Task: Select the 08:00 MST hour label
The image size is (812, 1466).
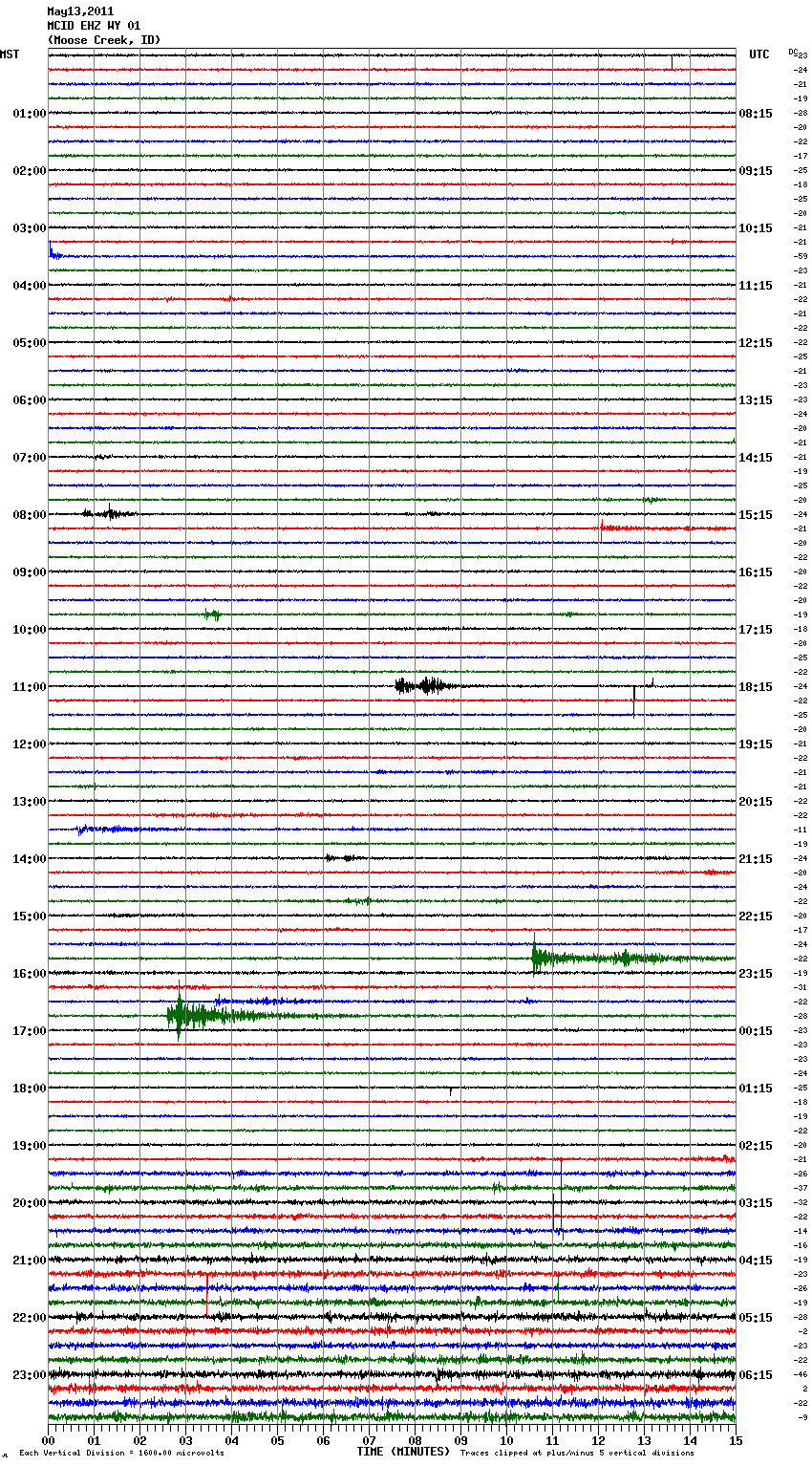Action: (30, 515)
